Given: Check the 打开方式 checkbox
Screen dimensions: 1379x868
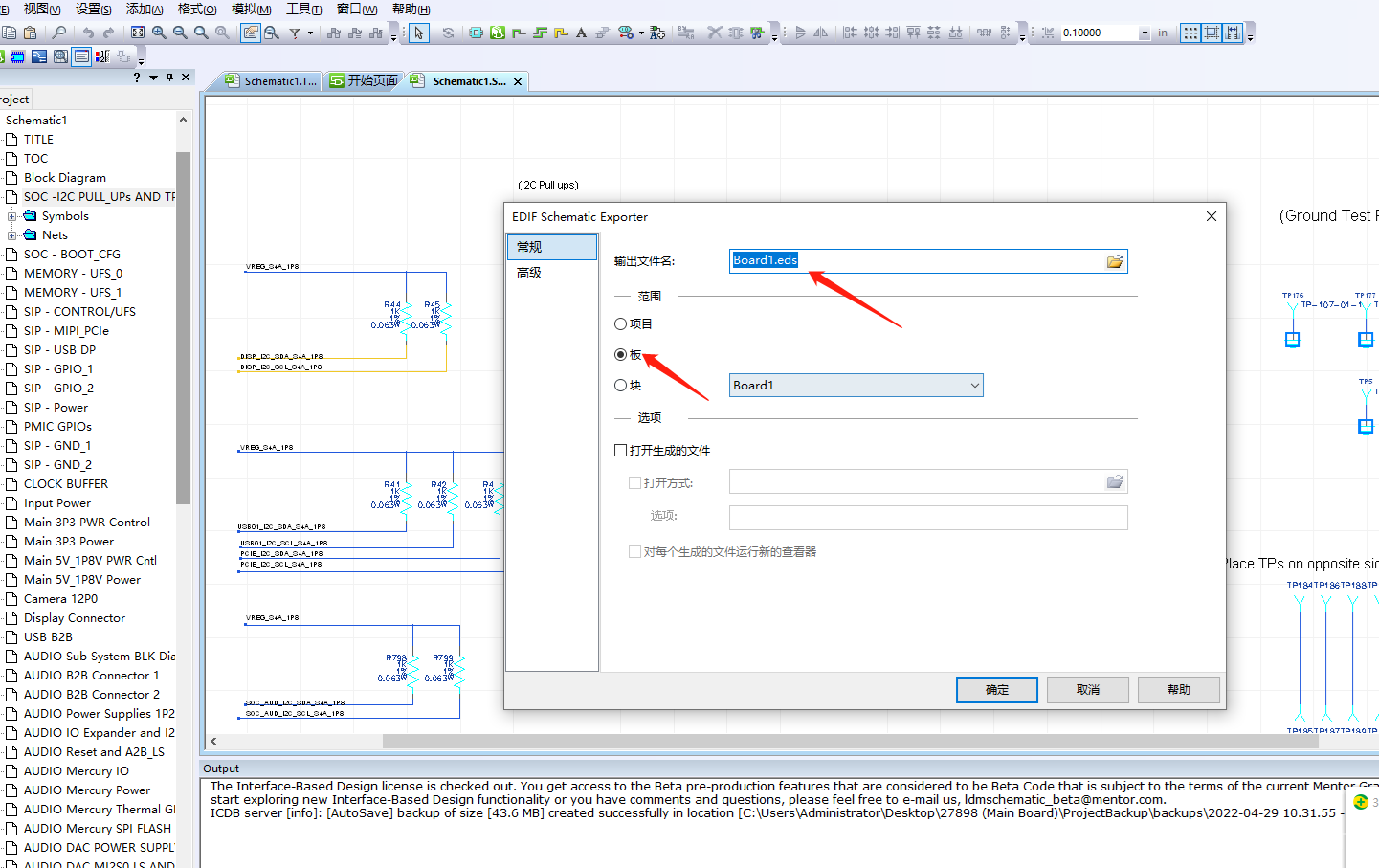Looking at the screenshot, I should pyautogui.click(x=634, y=483).
